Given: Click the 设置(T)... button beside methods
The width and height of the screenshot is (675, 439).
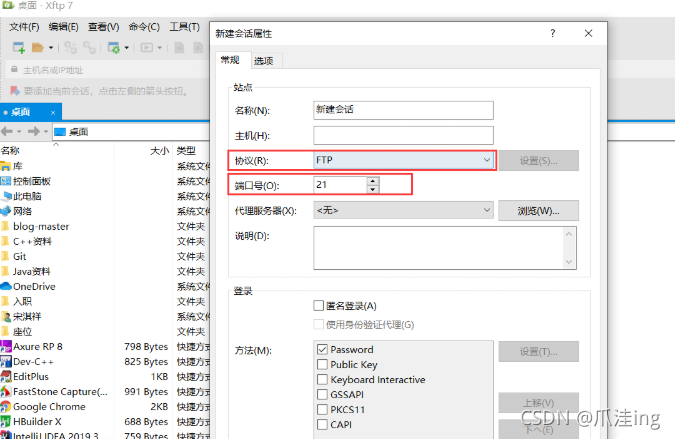Looking at the screenshot, I should [x=538, y=352].
